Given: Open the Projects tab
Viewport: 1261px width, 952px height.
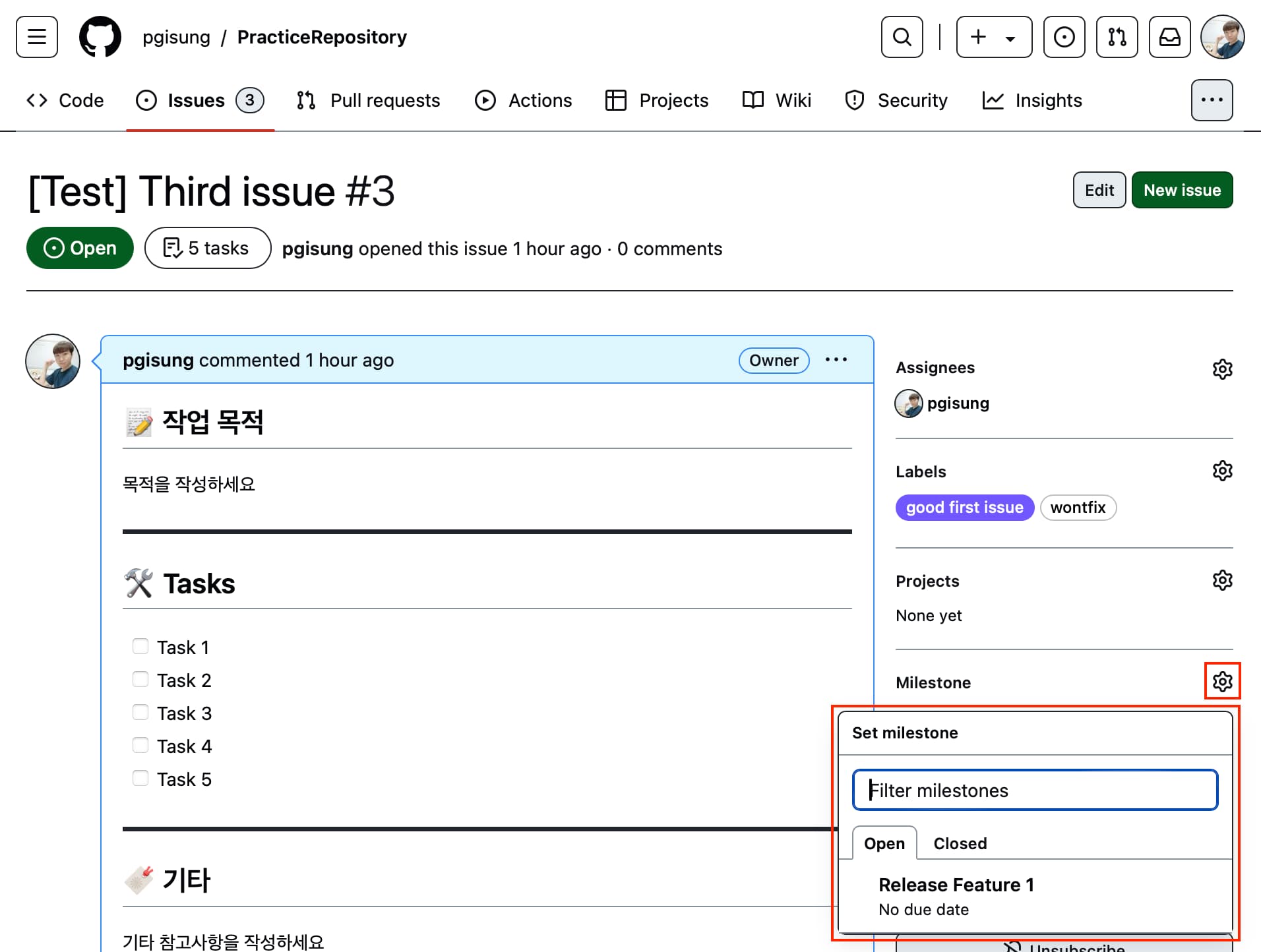Looking at the screenshot, I should tap(657, 100).
